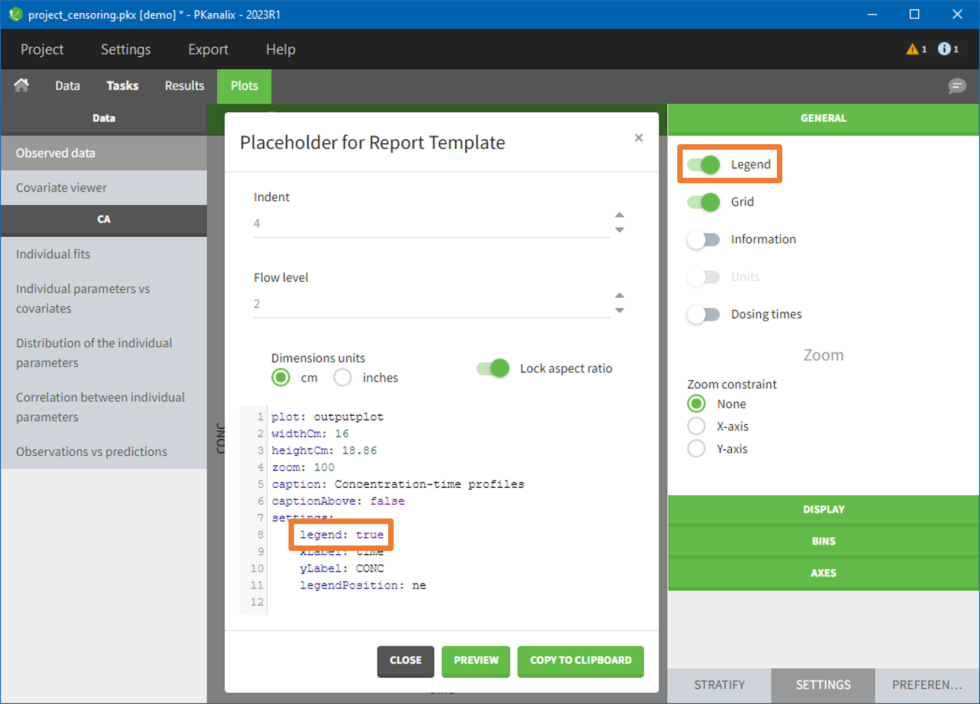The image size is (980, 704).
Task: Click the Copy to Clipboard button
Action: [x=580, y=660]
